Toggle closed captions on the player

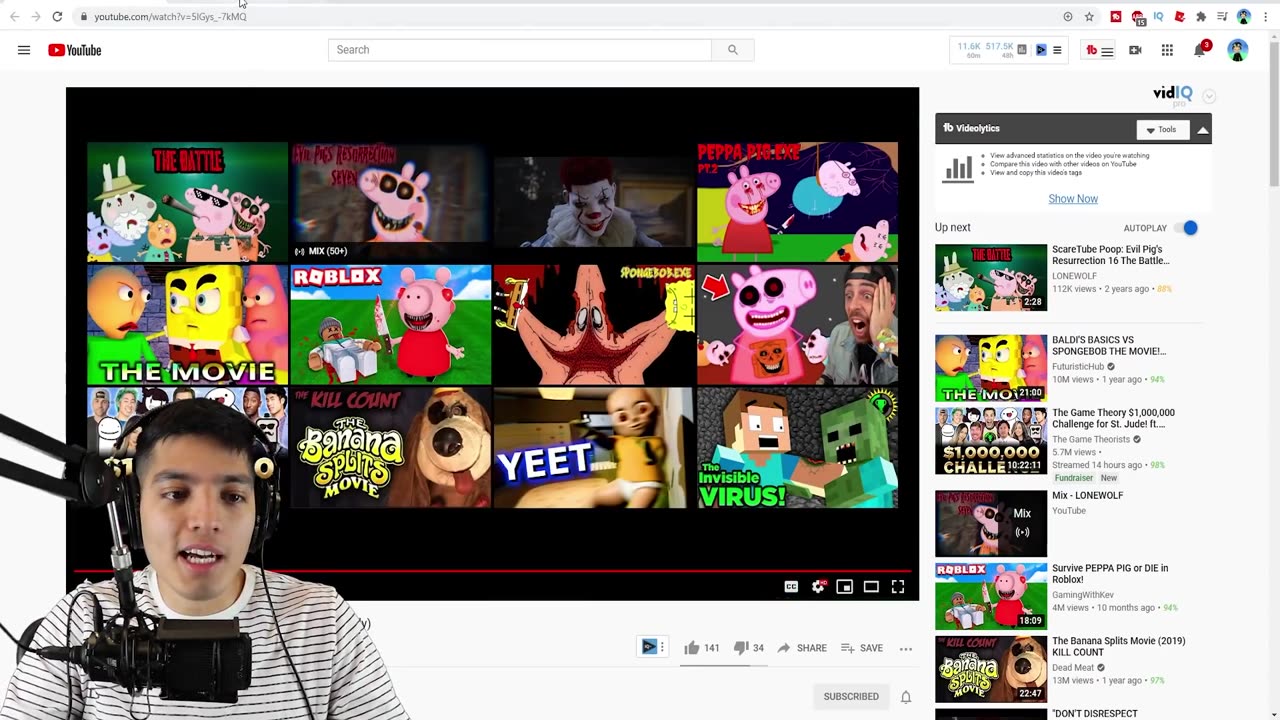791,587
